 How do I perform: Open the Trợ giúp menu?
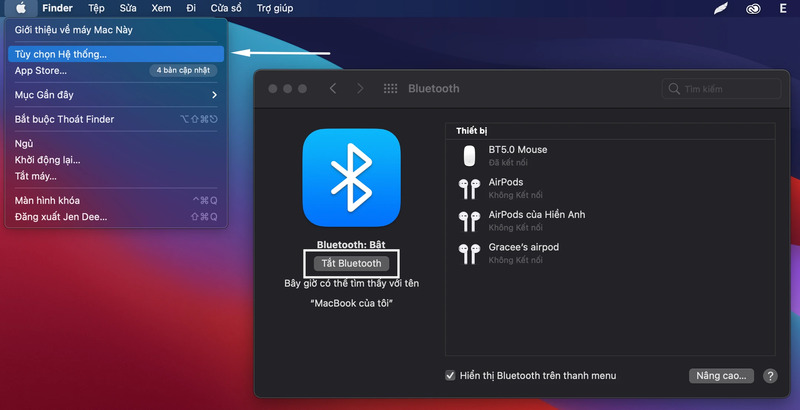274,8
